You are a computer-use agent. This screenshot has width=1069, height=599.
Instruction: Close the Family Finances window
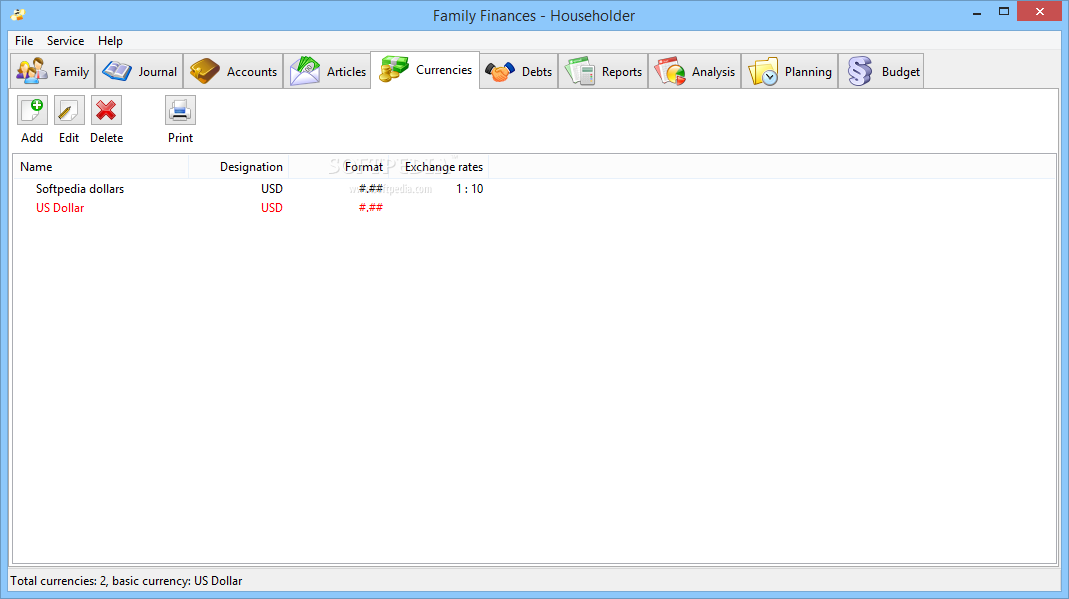coord(1039,12)
